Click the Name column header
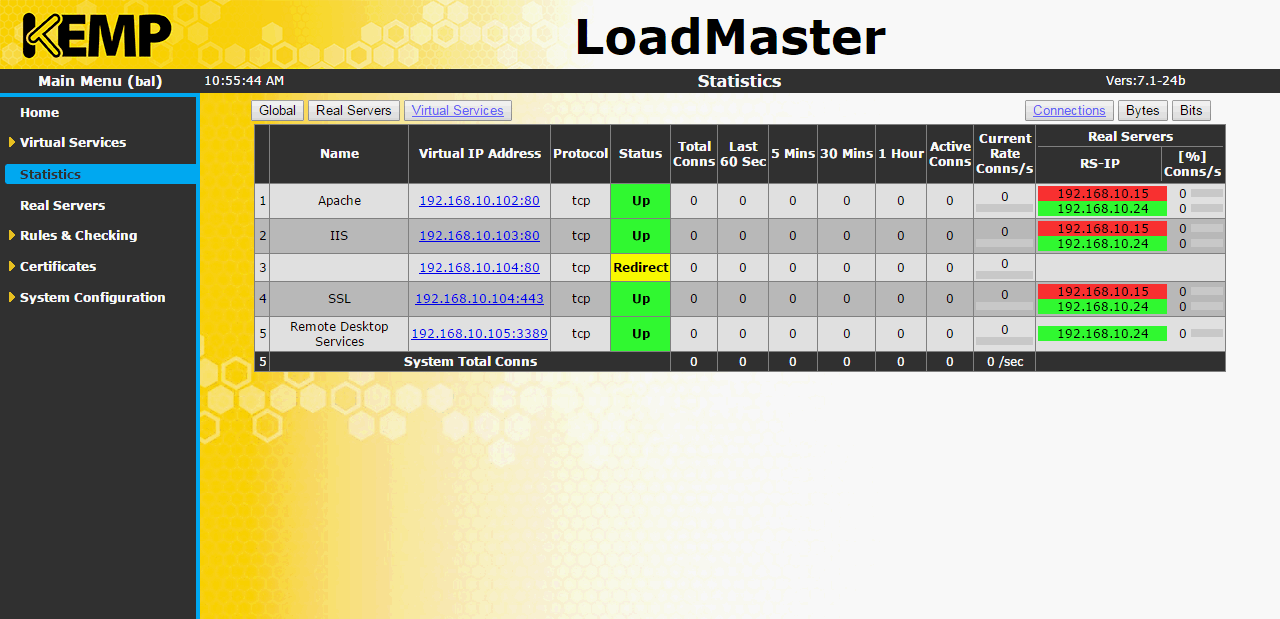Viewport: 1280px width, 619px height. tap(339, 154)
